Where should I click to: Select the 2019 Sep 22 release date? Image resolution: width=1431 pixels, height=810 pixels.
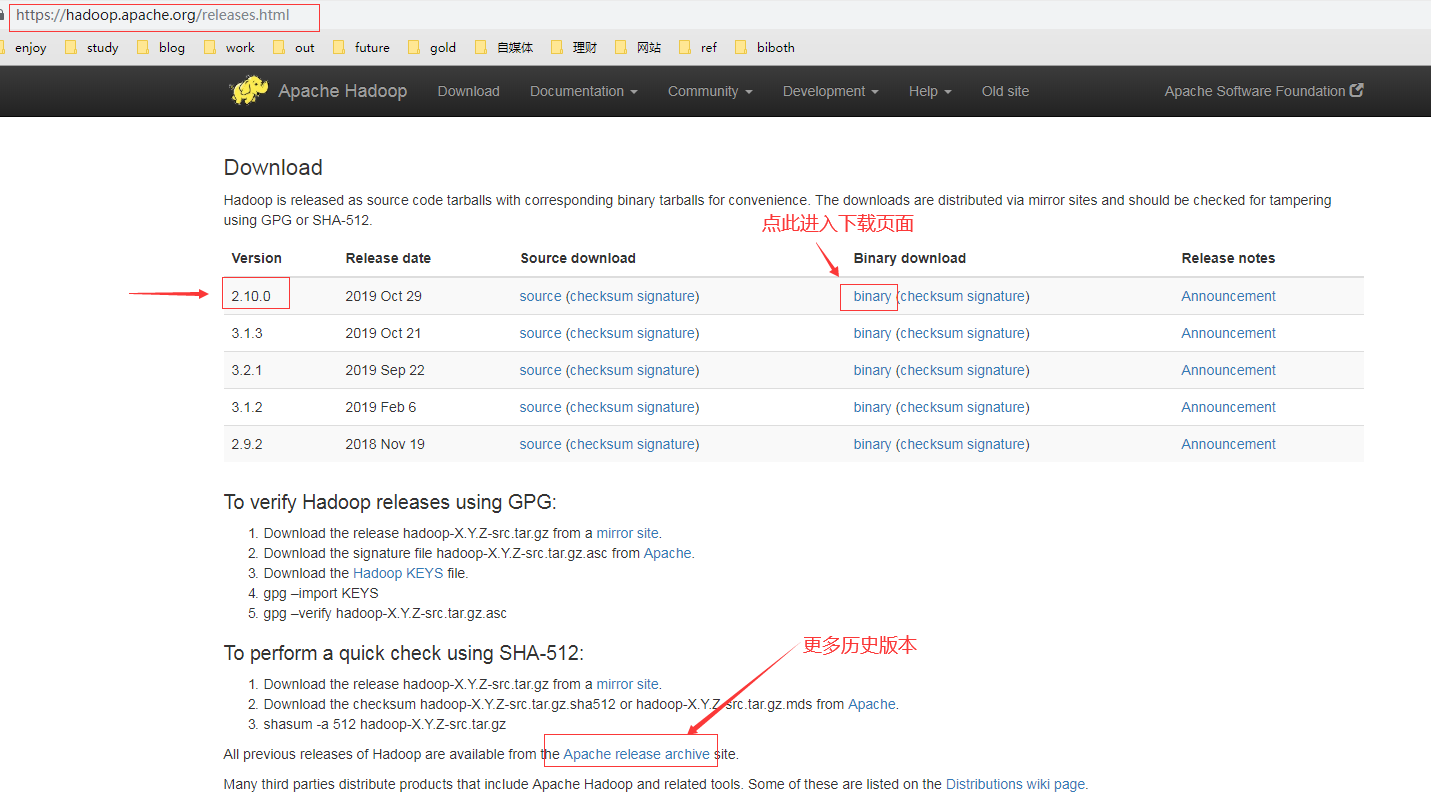[x=385, y=370]
